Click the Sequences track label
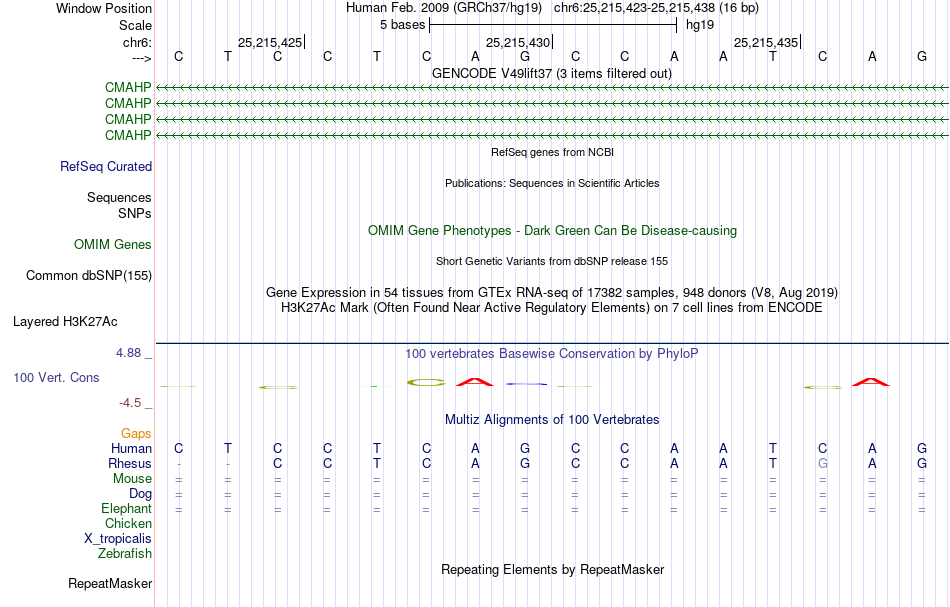This screenshot has width=950, height=607. pos(119,197)
